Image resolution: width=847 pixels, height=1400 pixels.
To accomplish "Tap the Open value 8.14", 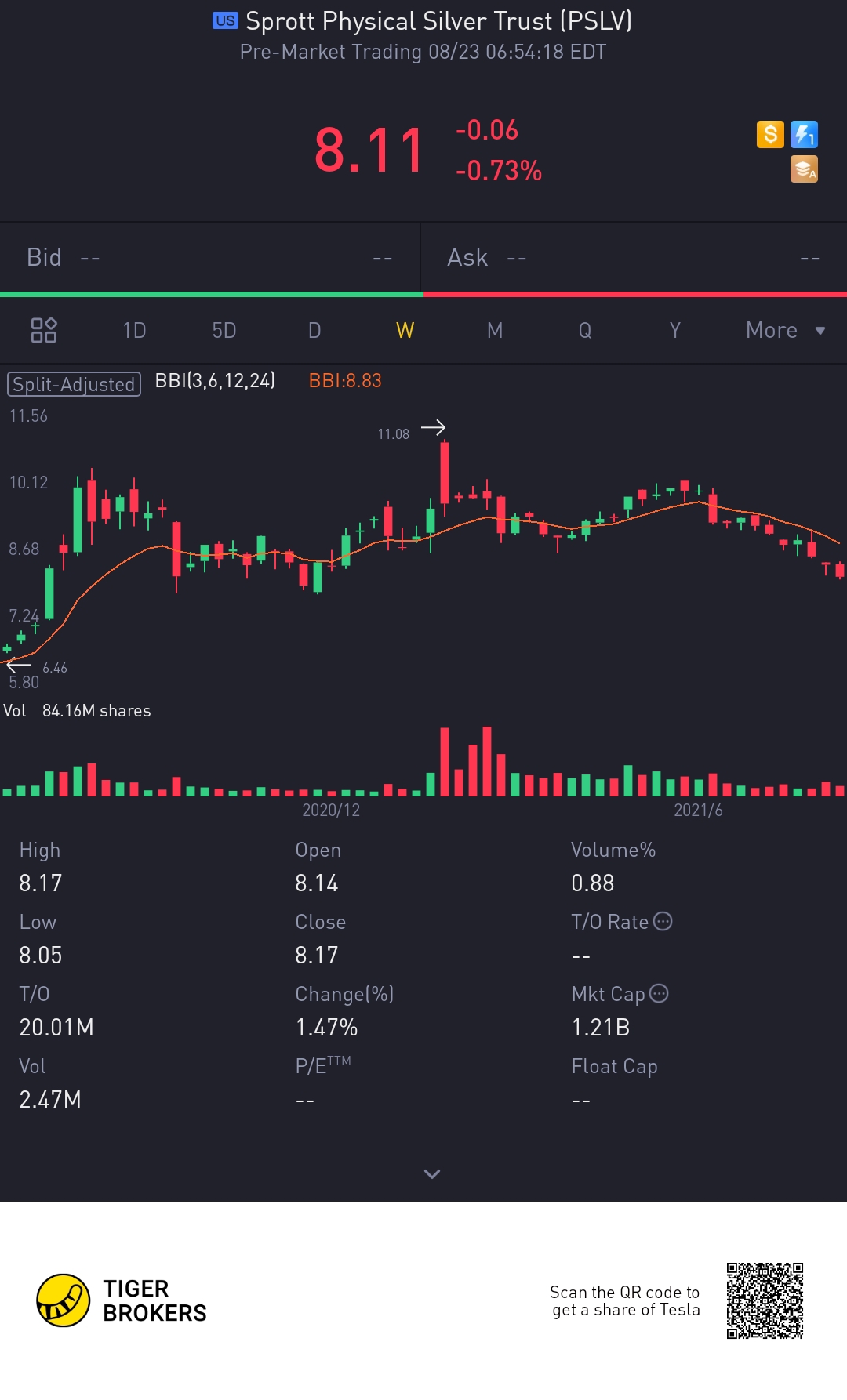I will click(317, 883).
